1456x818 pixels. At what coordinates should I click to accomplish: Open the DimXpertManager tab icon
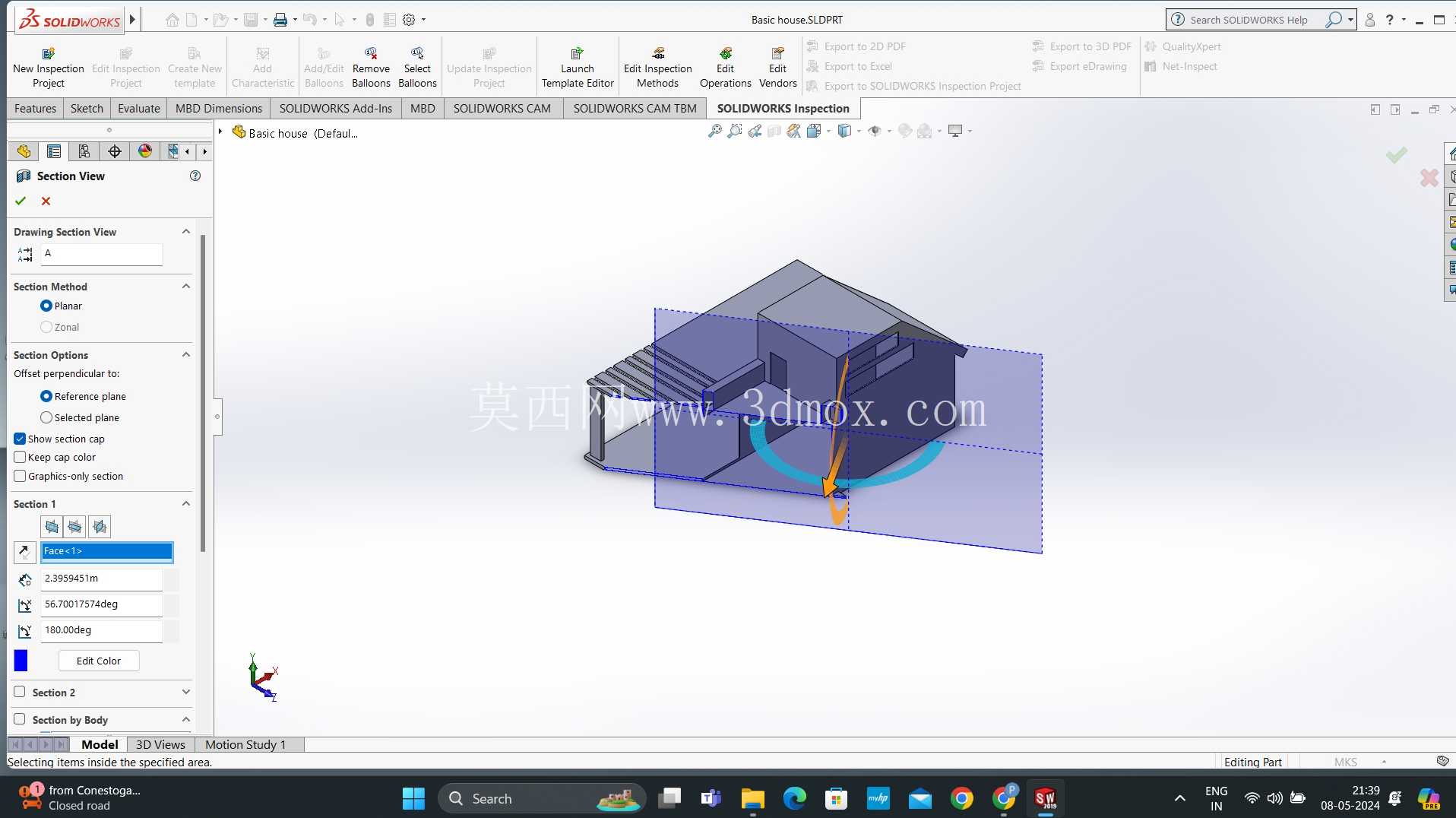[115, 151]
